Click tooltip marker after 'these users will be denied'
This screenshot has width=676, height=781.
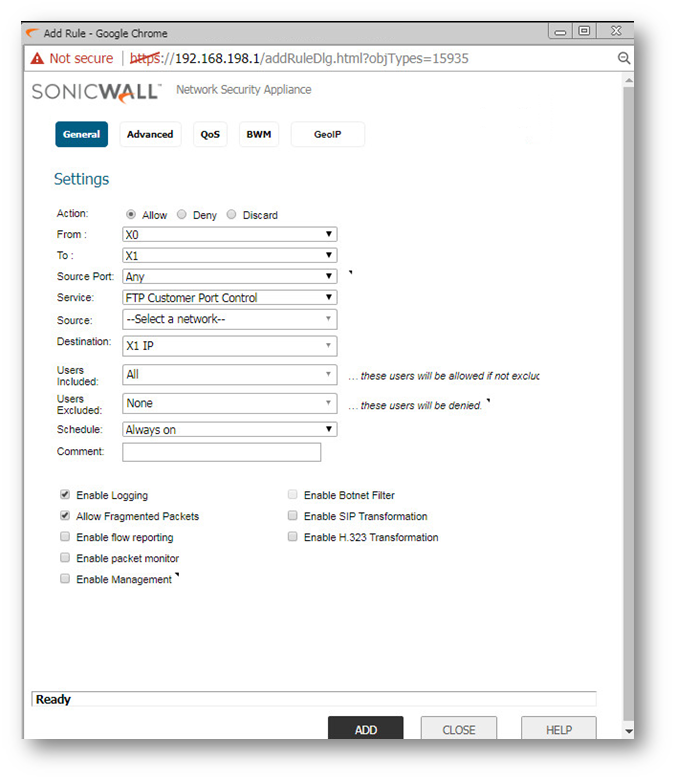tap(488, 400)
